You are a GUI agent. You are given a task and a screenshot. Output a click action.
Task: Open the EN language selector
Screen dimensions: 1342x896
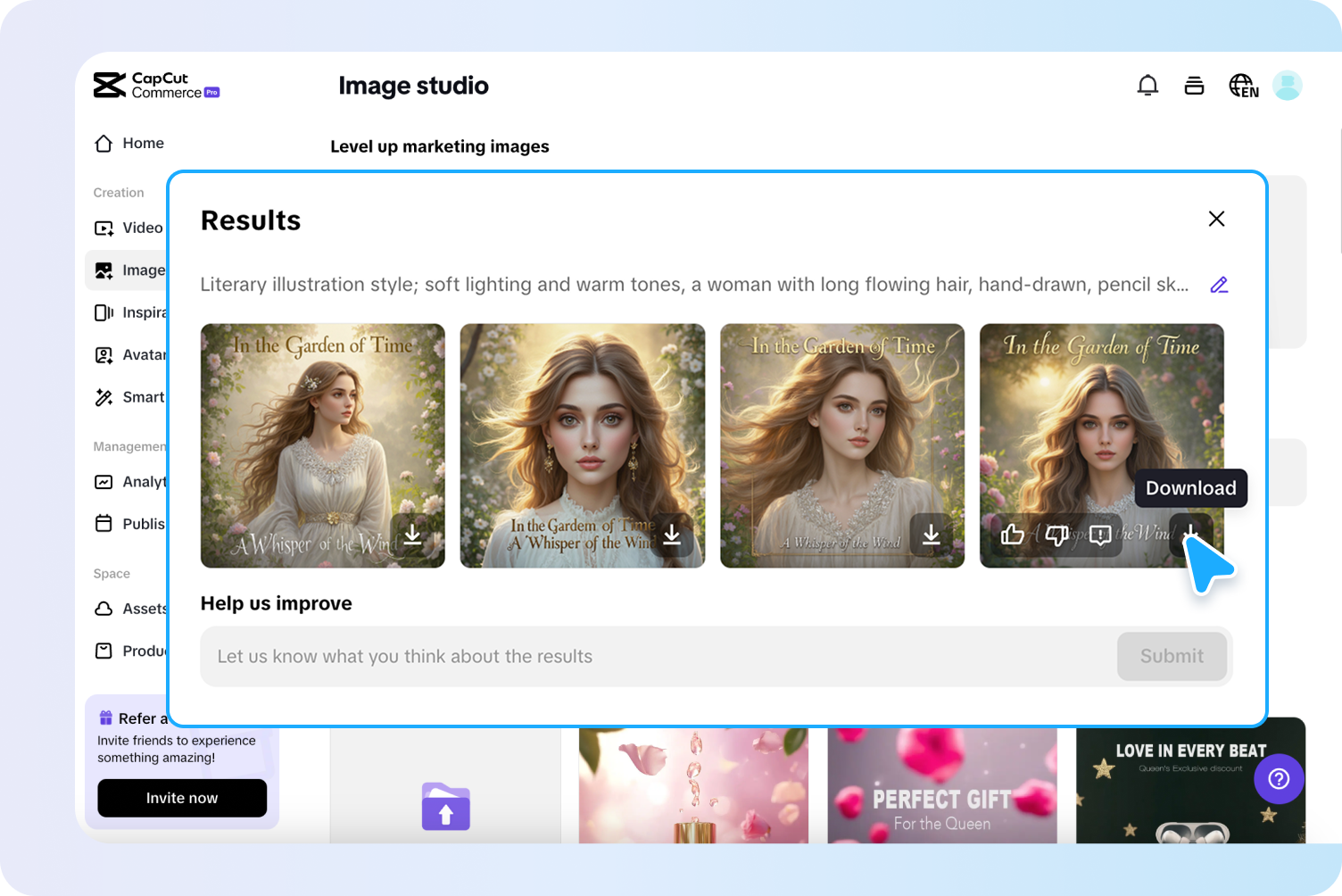(1243, 85)
